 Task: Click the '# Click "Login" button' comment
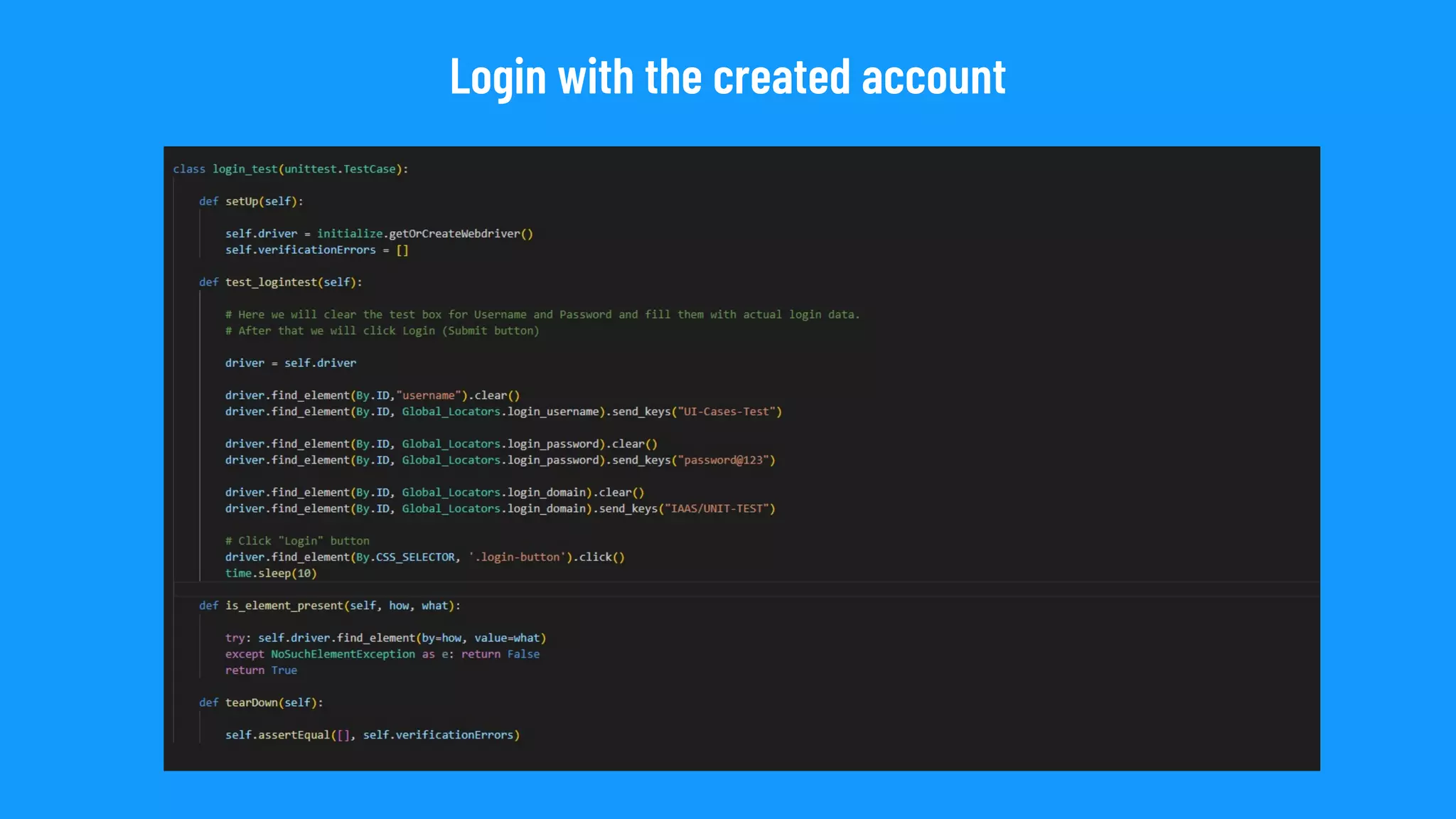pyautogui.click(x=297, y=541)
